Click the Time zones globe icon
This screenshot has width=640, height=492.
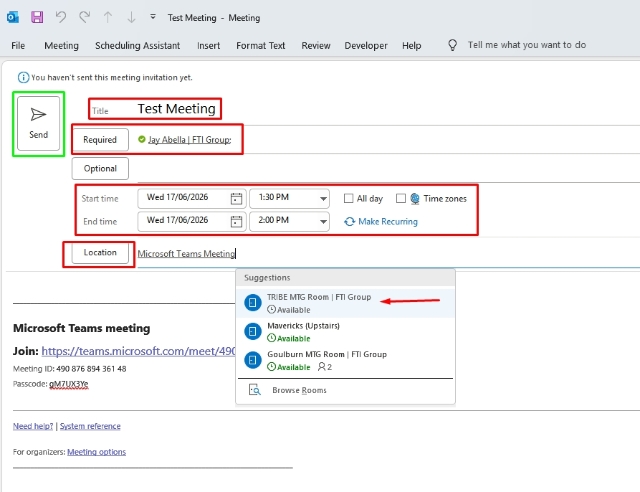coord(415,198)
